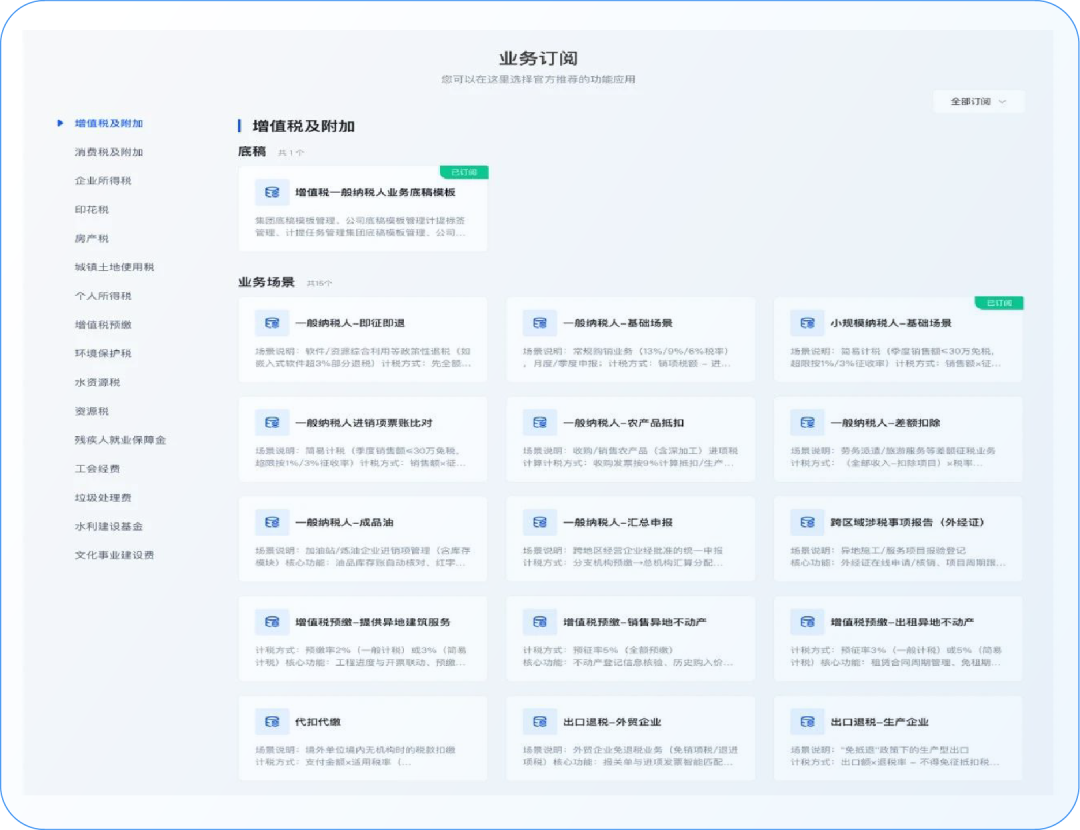Select 增值税及附加 in the sidebar
This screenshot has width=1080, height=830.
tap(109, 123)
